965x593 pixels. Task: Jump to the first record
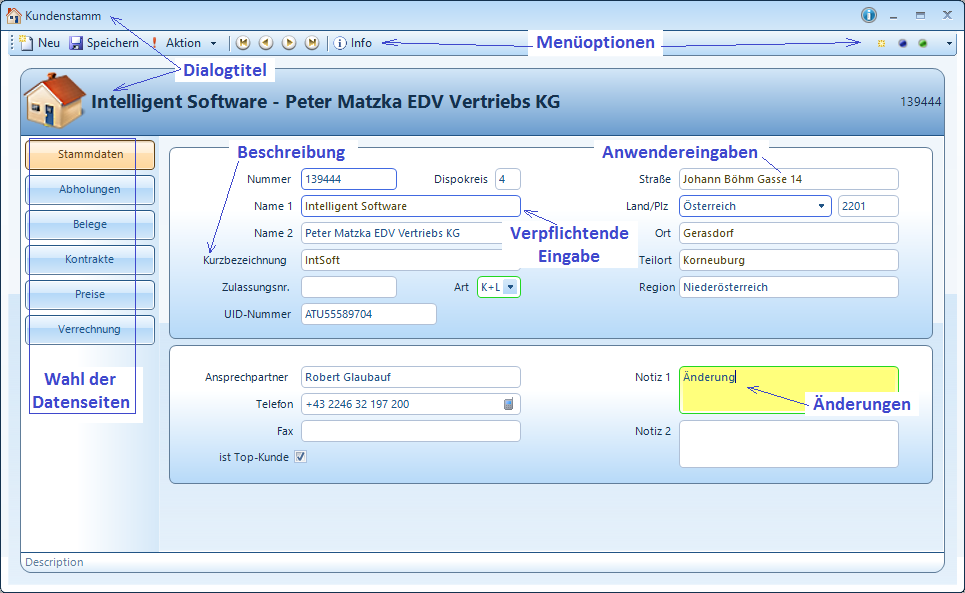243,42
